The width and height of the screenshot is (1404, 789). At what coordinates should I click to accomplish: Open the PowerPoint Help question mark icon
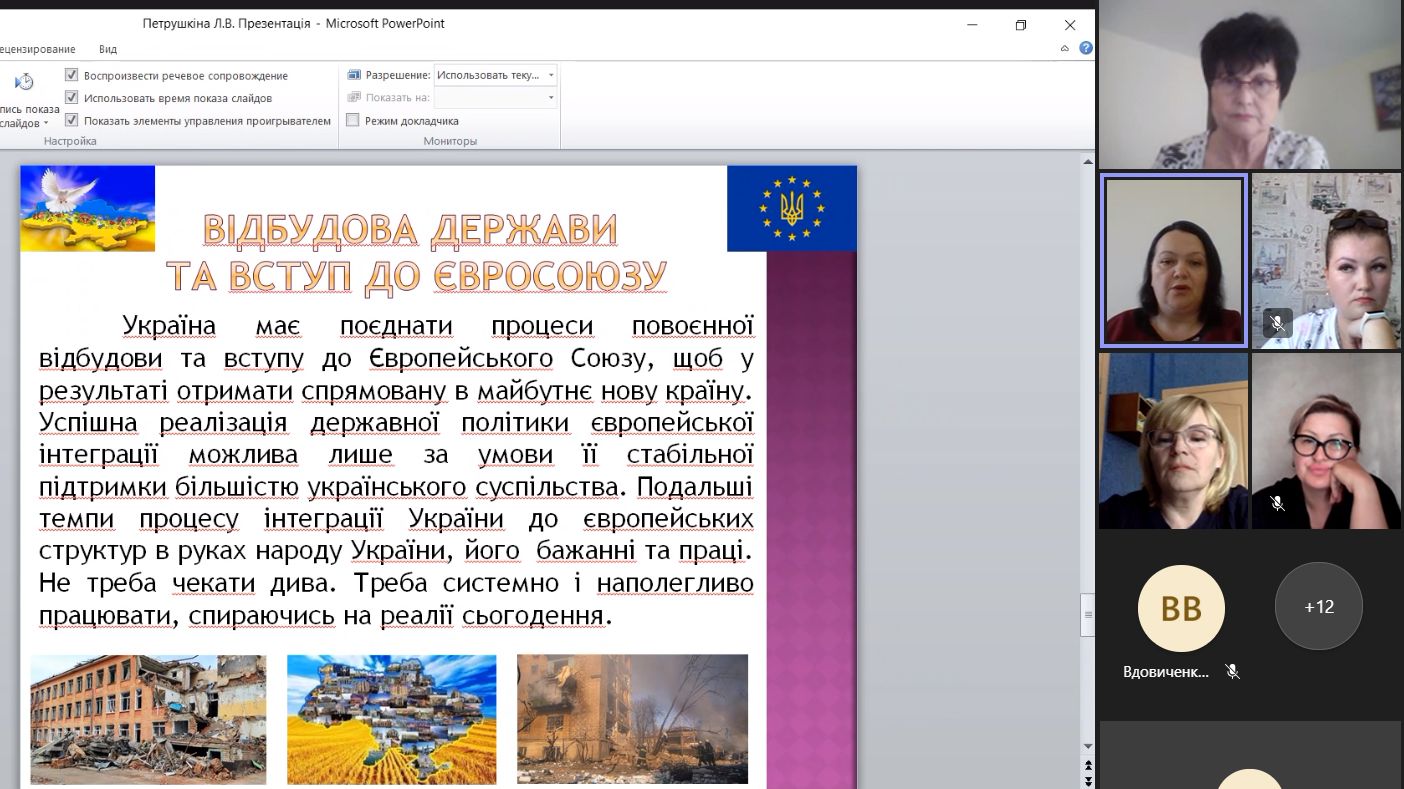(x=1086, y=48)
